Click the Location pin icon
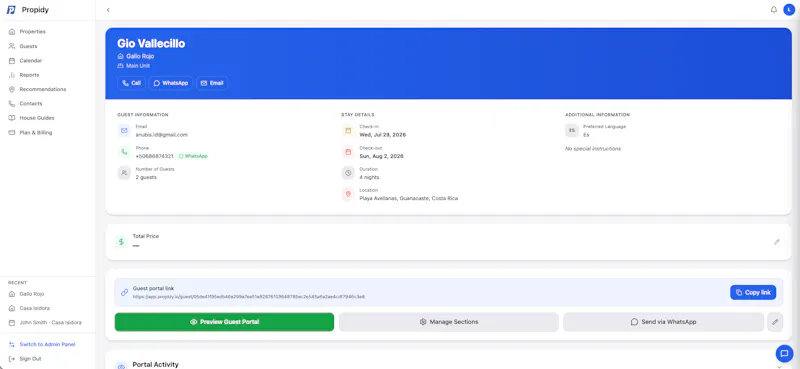 click(348, 194)
